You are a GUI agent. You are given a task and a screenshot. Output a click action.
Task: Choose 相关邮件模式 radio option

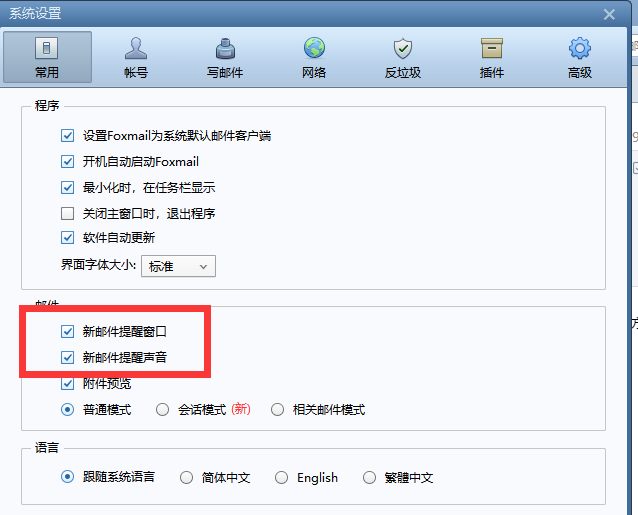(277, 409)
